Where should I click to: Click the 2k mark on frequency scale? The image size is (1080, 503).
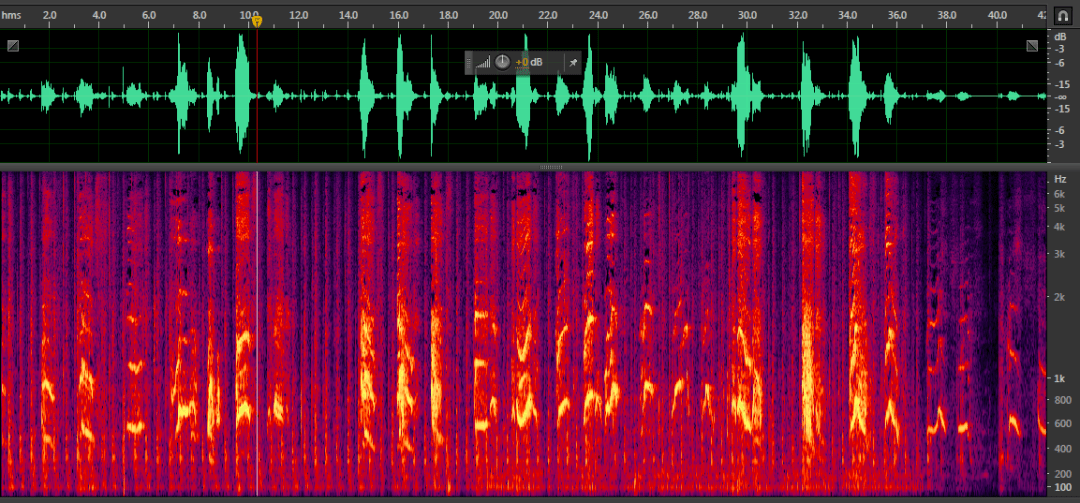point(1060,296)
